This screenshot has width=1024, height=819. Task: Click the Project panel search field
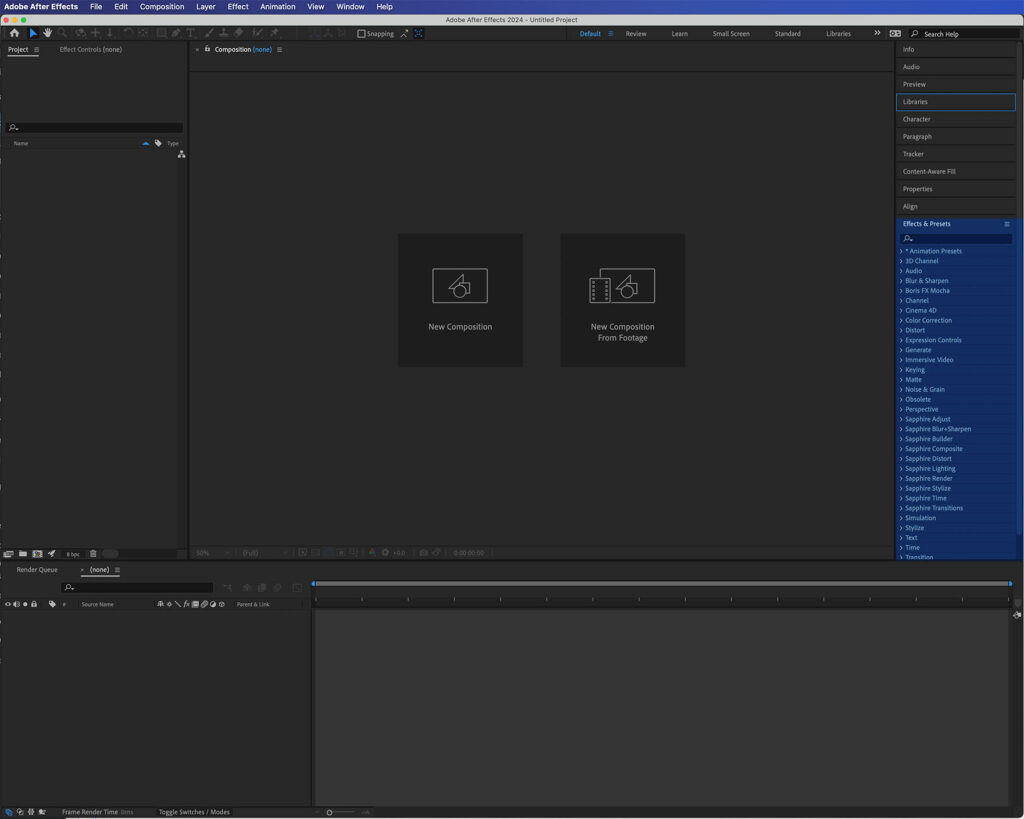pos(95,127)
